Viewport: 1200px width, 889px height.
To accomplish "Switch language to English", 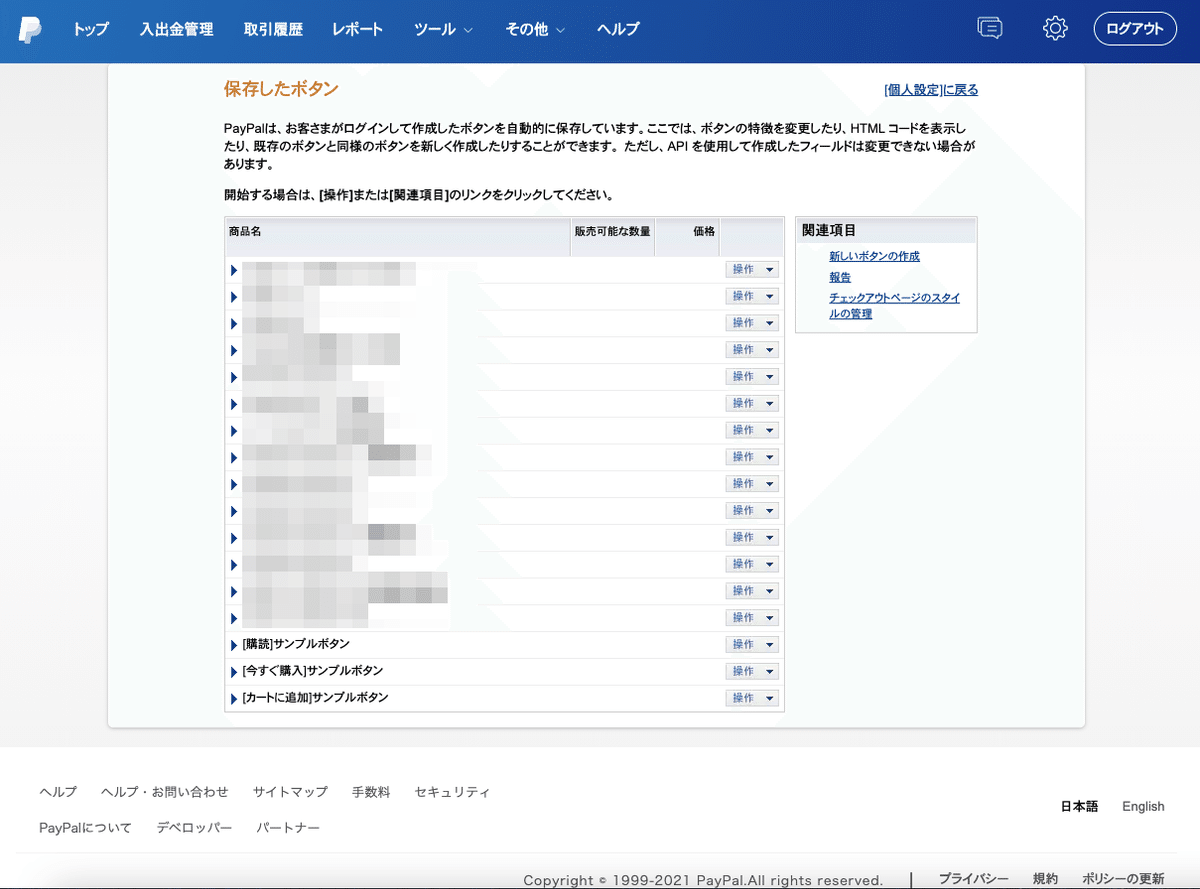I will (1143, 806).
